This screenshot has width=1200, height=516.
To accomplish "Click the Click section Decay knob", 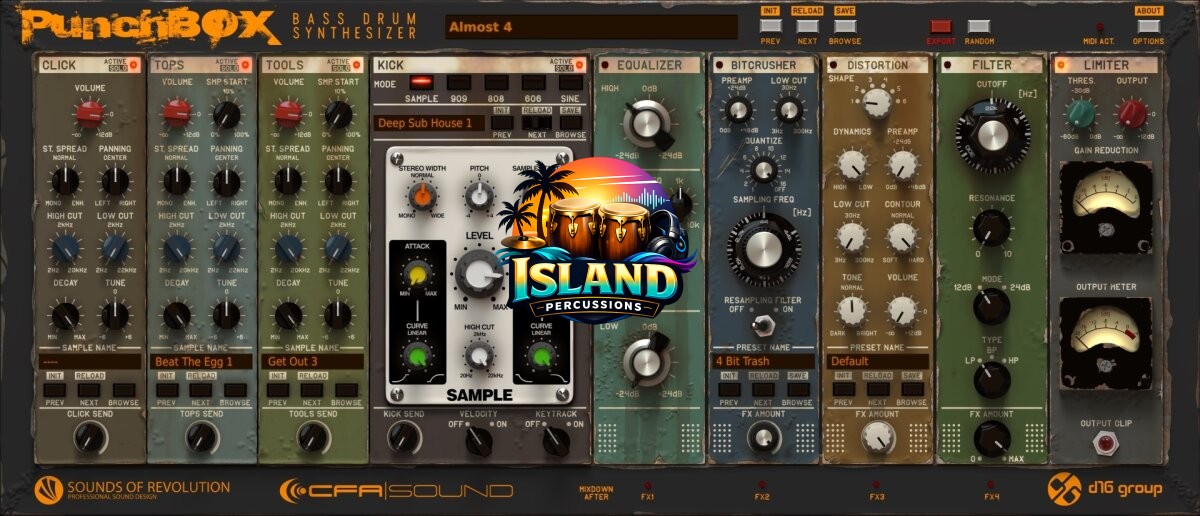I will [65, 316].
